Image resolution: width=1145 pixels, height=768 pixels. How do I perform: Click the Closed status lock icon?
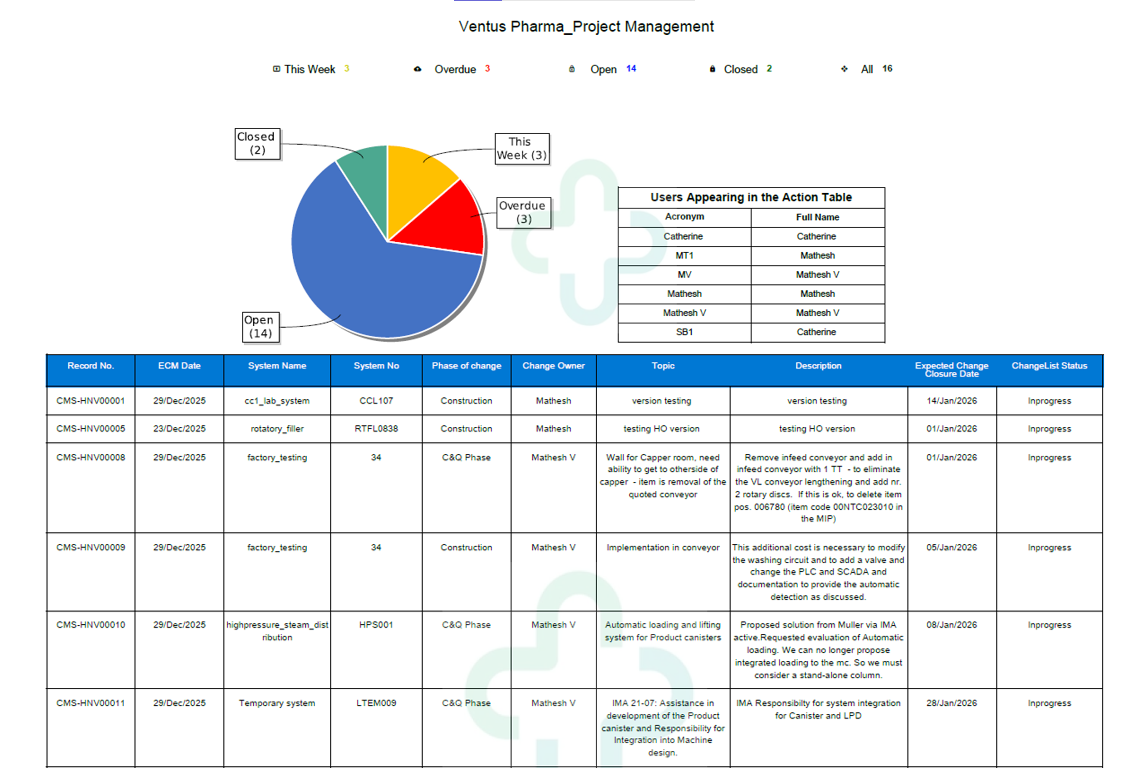point(712,69)
